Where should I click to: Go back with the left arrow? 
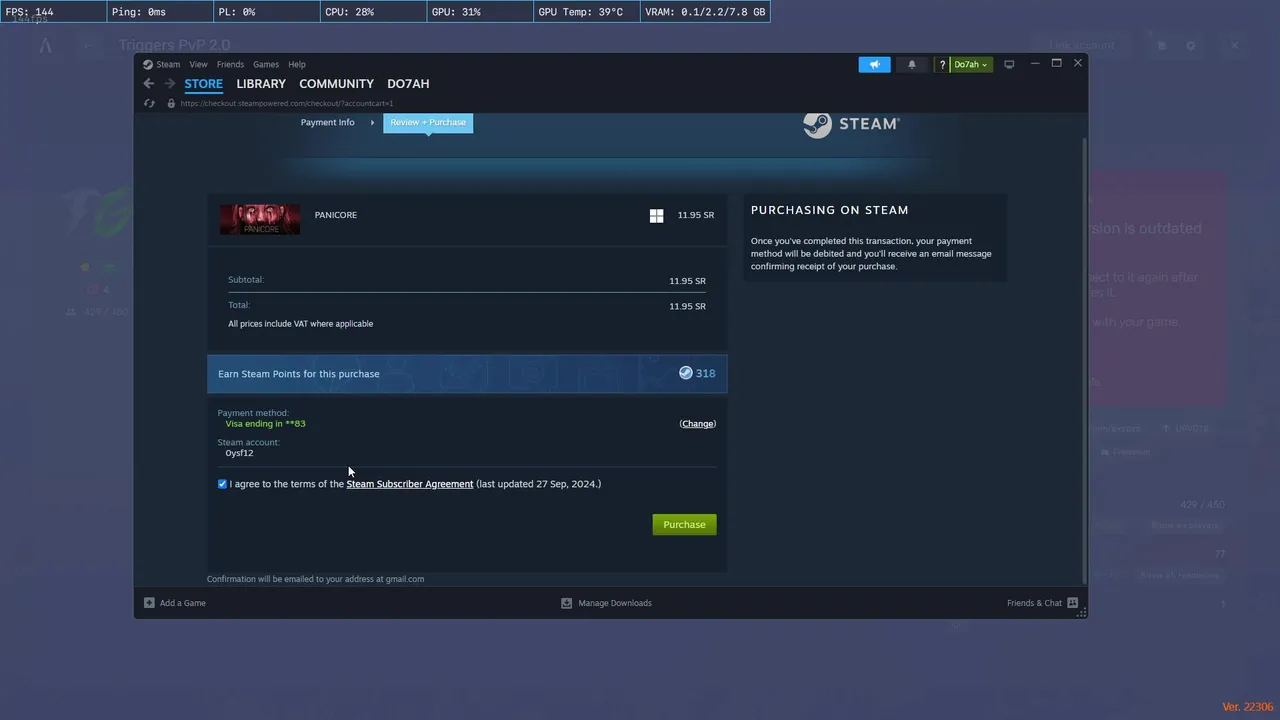click(x=148, y=84)
